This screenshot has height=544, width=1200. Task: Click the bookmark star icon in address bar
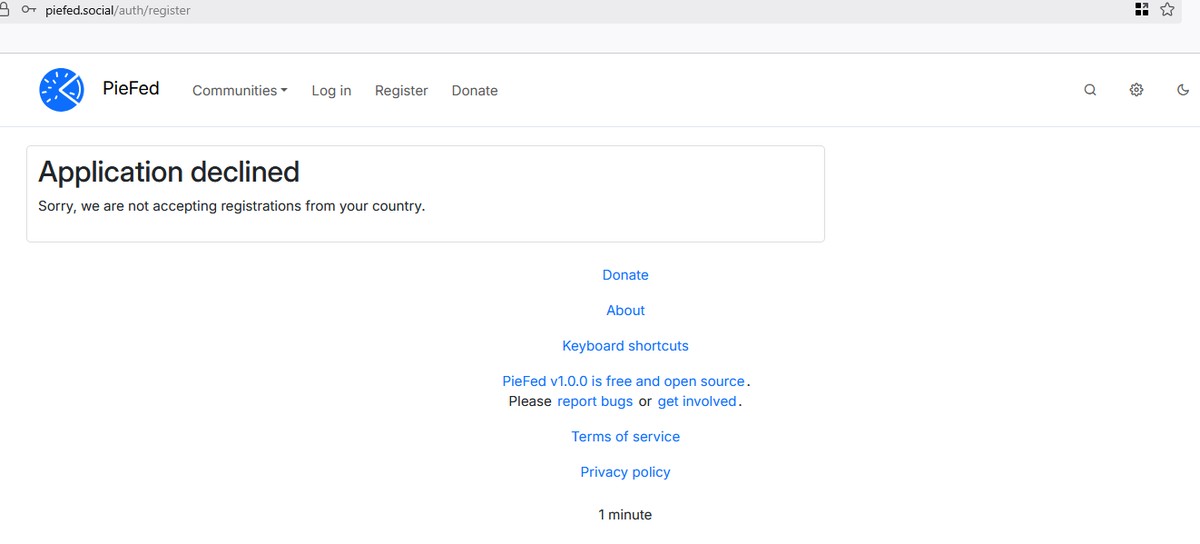click(1167, 10)
